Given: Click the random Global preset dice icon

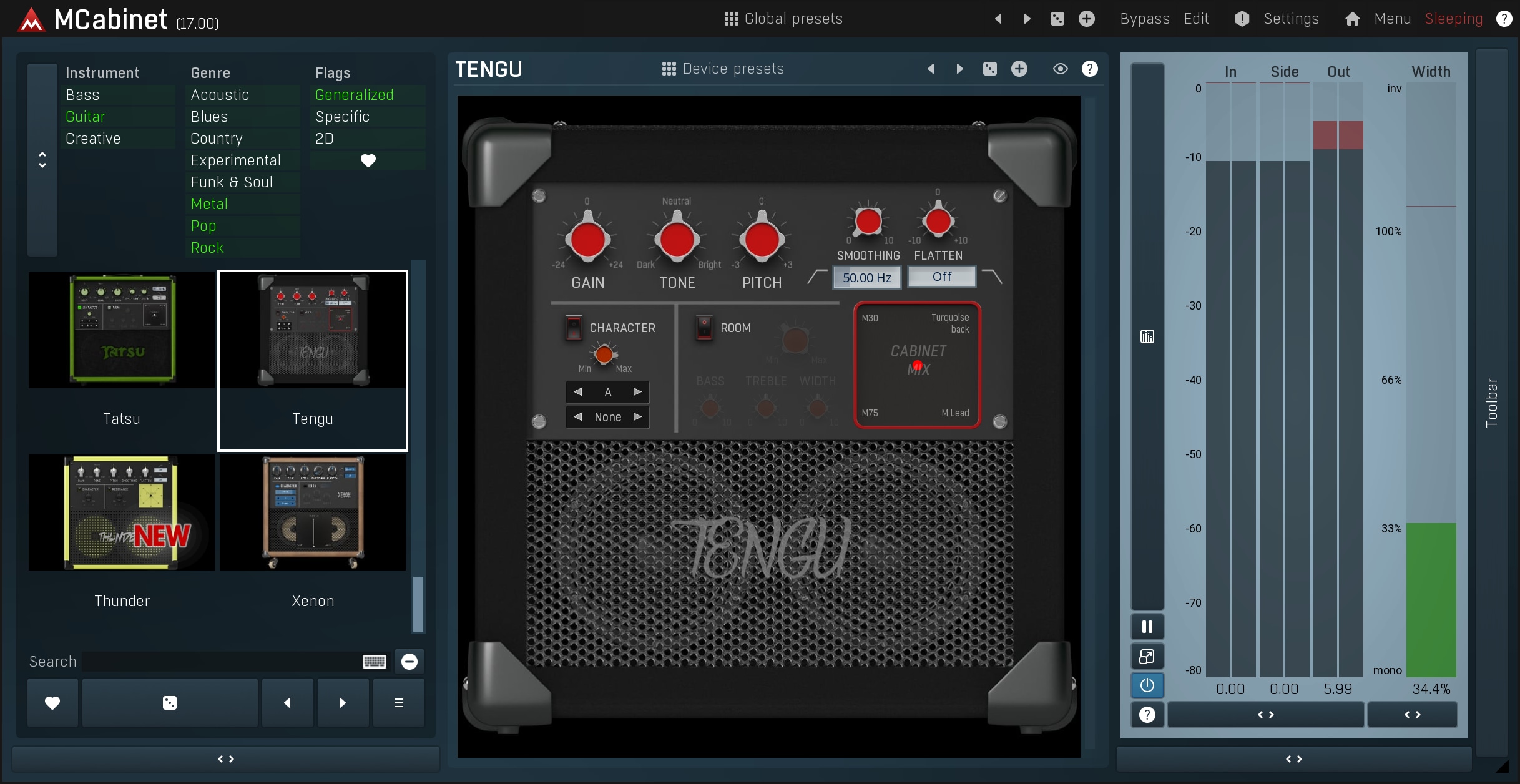Looking at the screenshot, I should (x=1057, y=19).
